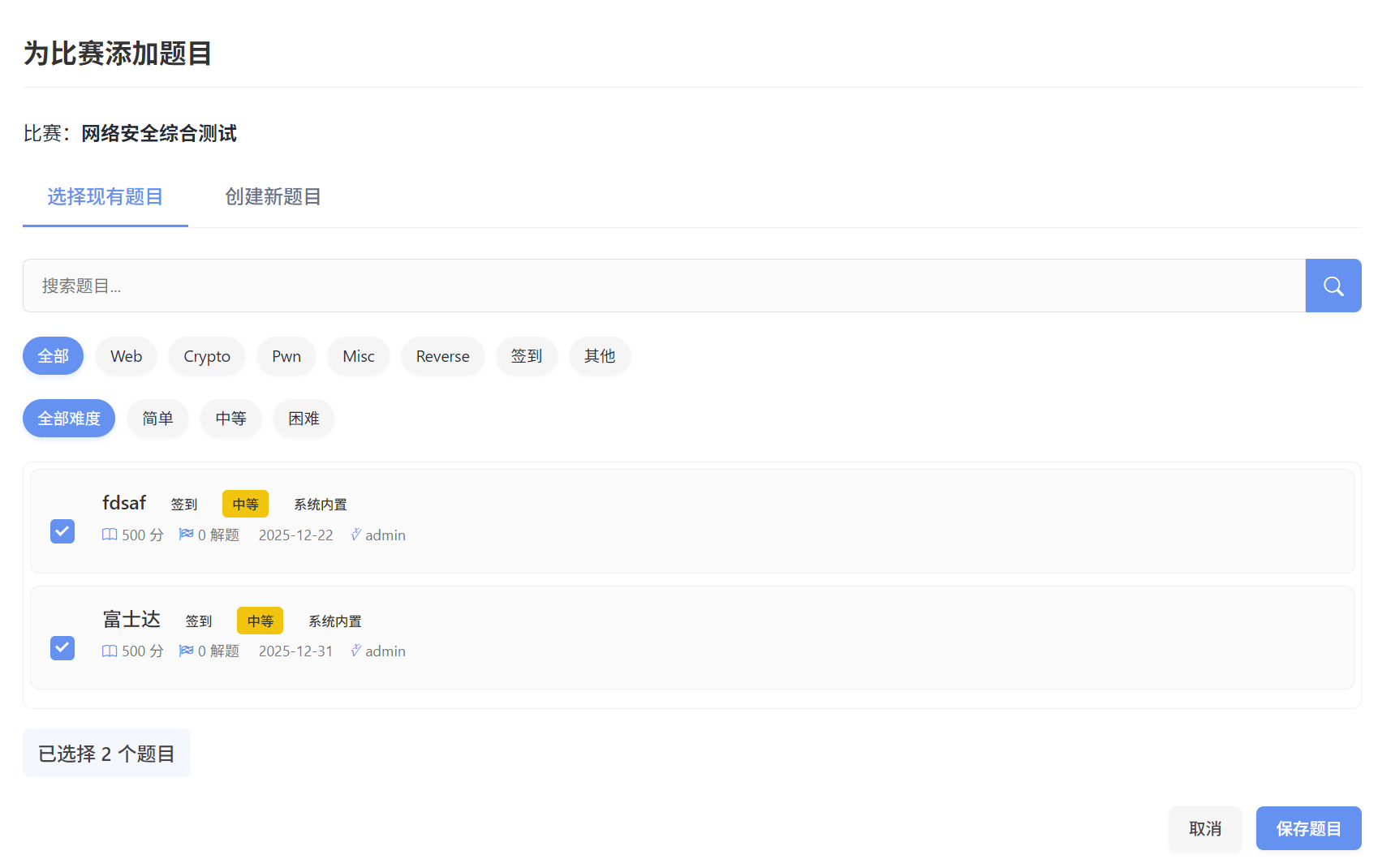Uncheck the 富士达 challenge checkbox

[x=62, y=648]
